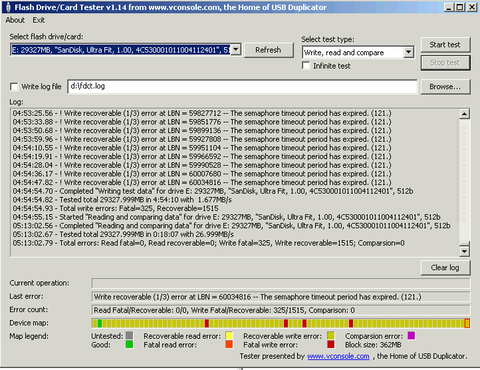This screenshot has height=370, width=480.
Task: Click the d:\fdct.log path input field
Action: point(242,86)
